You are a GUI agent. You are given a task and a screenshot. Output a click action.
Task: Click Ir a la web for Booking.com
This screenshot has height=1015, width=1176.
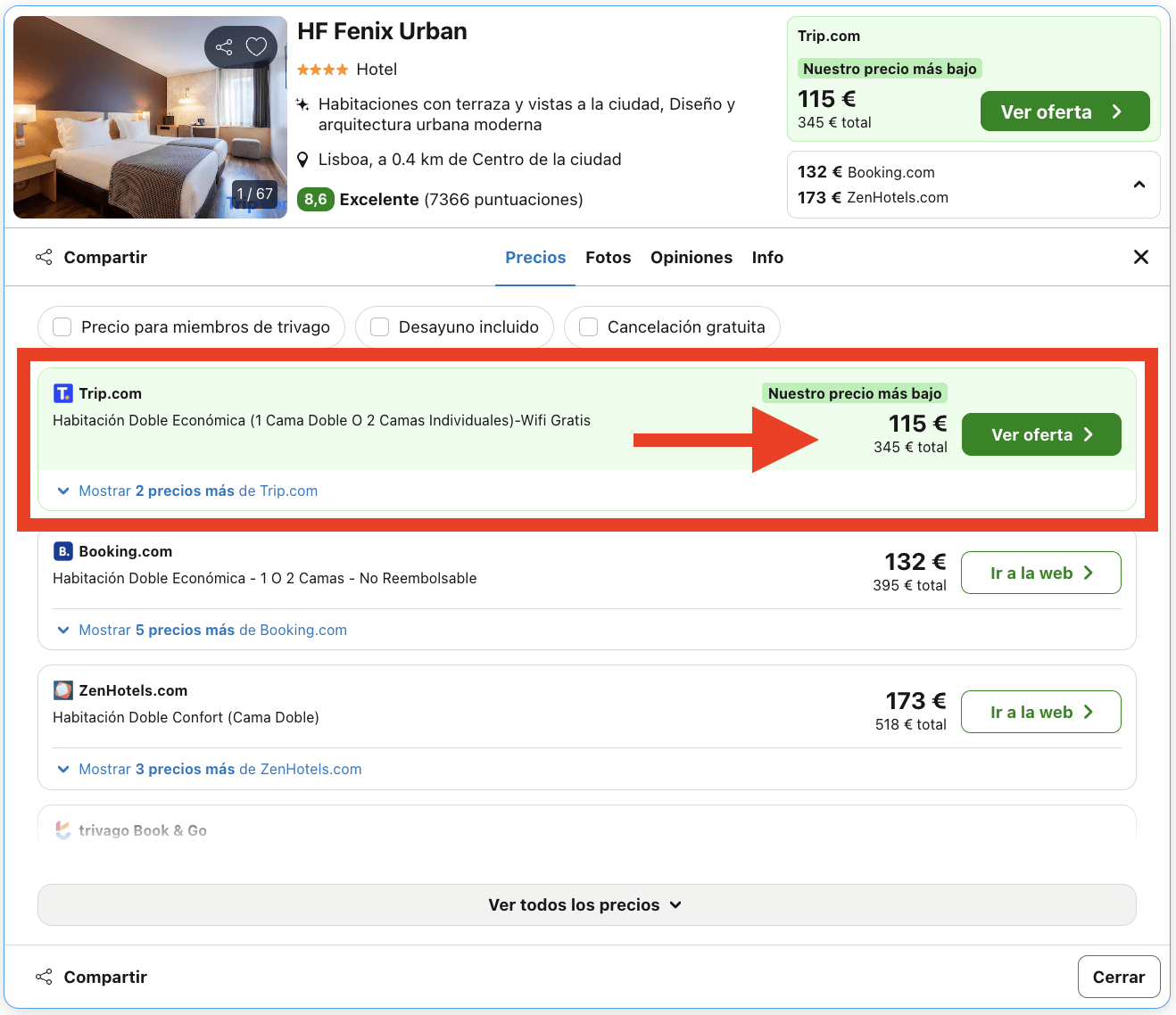point(1041,573)
